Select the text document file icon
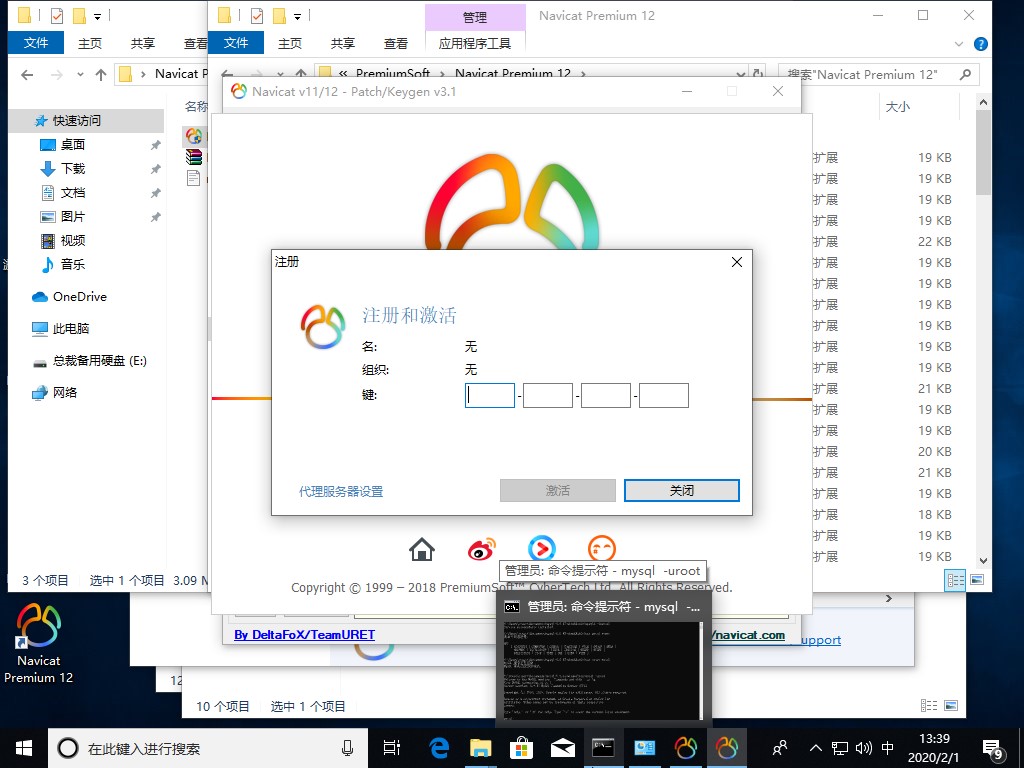 tap(193, 178)
